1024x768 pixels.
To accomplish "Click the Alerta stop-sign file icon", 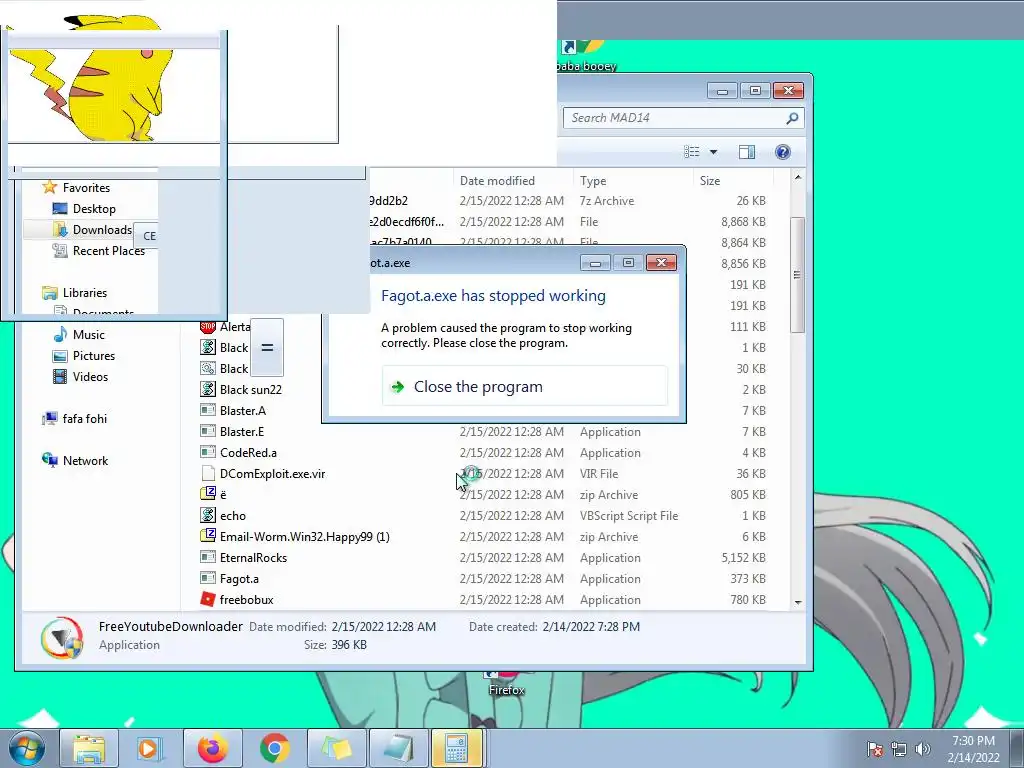I will [x=208, y=327].
